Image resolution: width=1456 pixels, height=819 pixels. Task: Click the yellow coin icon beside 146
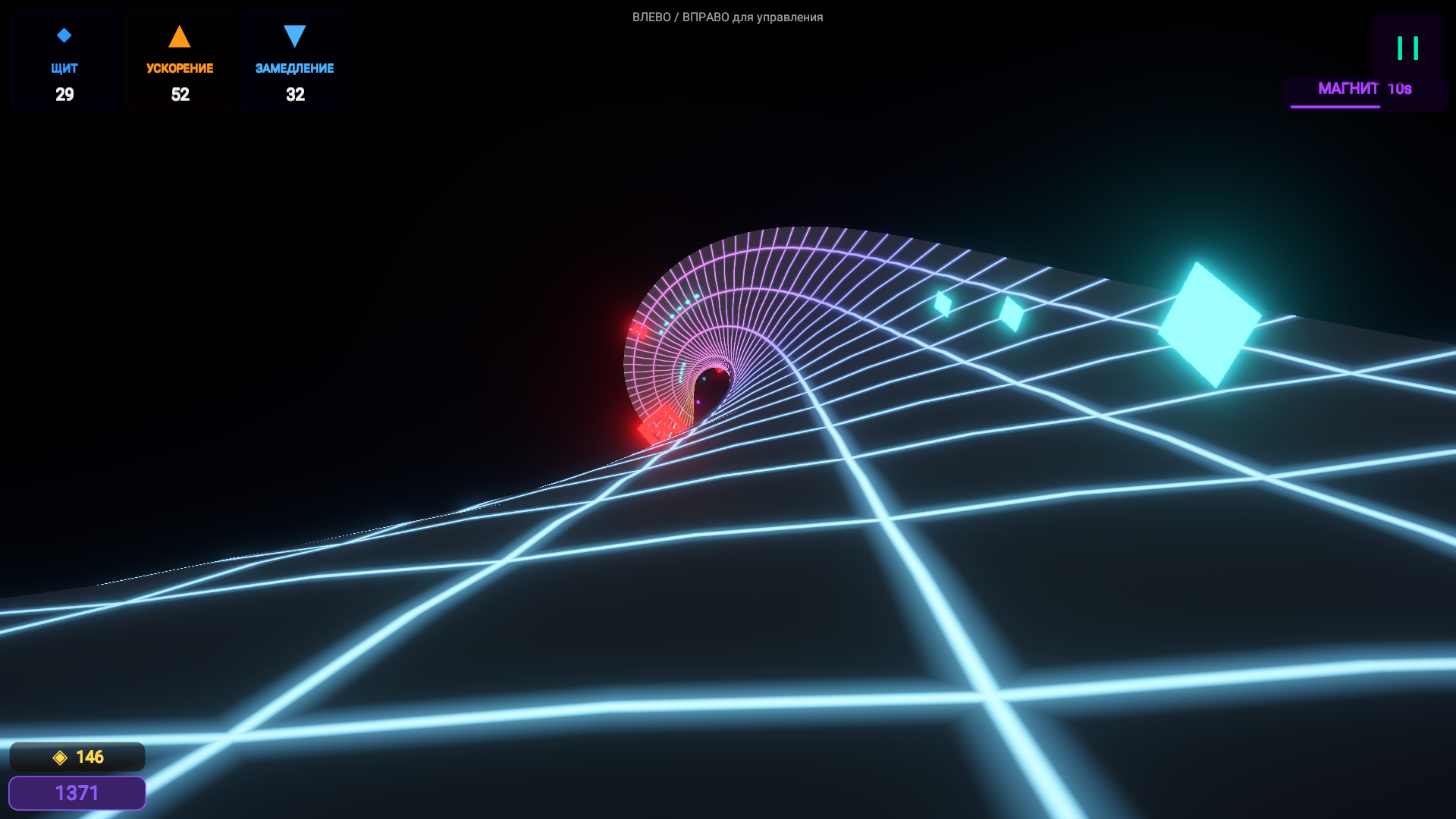pyautogui.click(x=59, y=756)
